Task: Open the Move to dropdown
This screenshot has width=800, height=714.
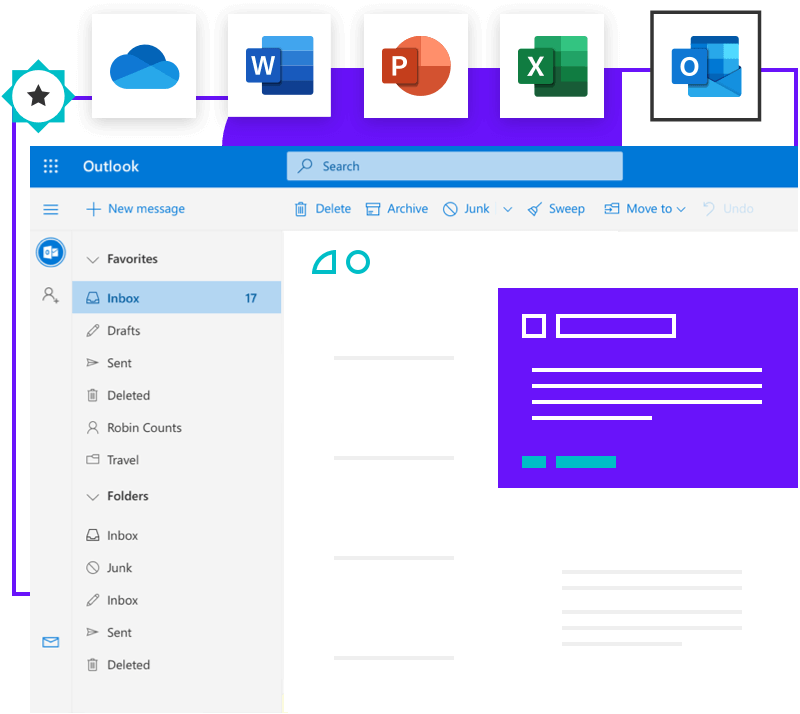Action: (645, 209)
